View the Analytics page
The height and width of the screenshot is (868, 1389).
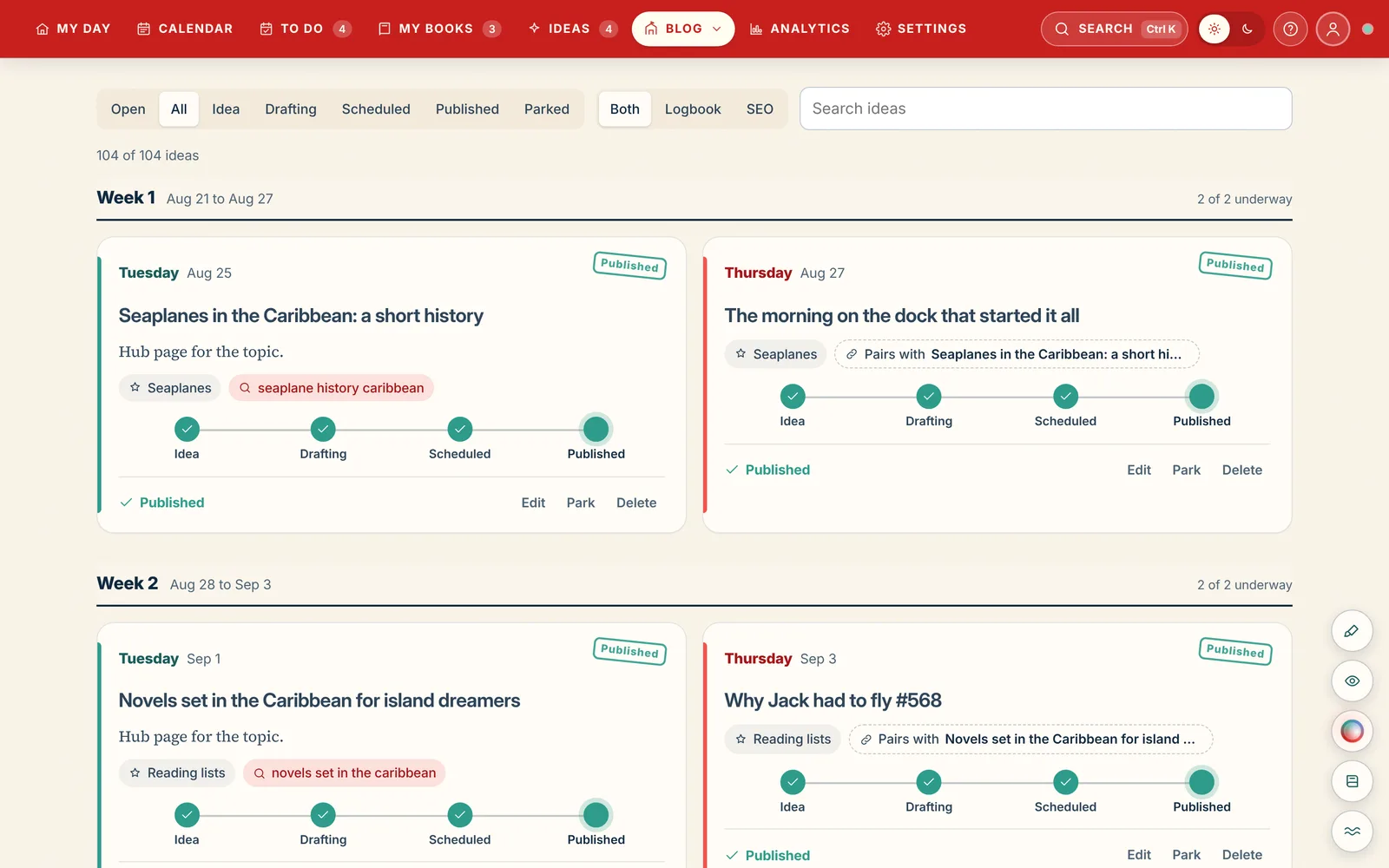coord(800,29)
